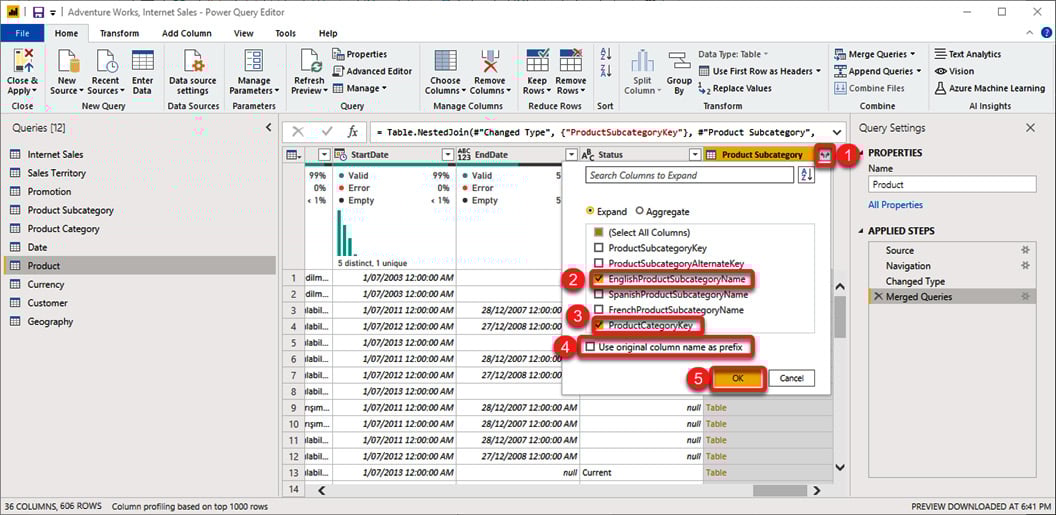
Task: Click the Close & Apply icon
Action: (22, 62)
